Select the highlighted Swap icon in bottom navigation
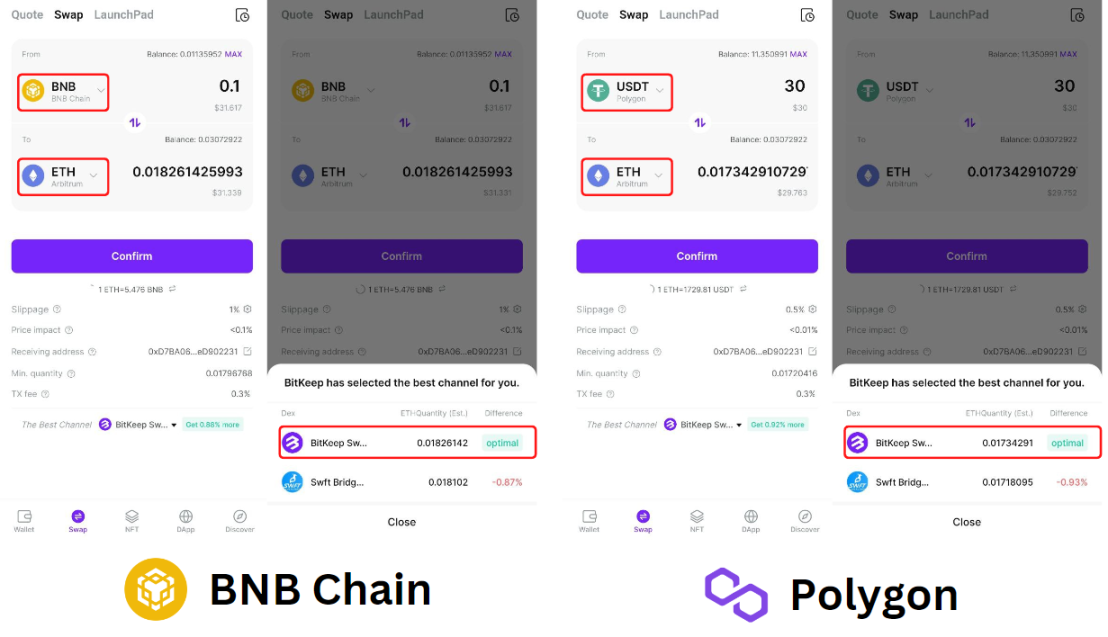 click(77, 520)
